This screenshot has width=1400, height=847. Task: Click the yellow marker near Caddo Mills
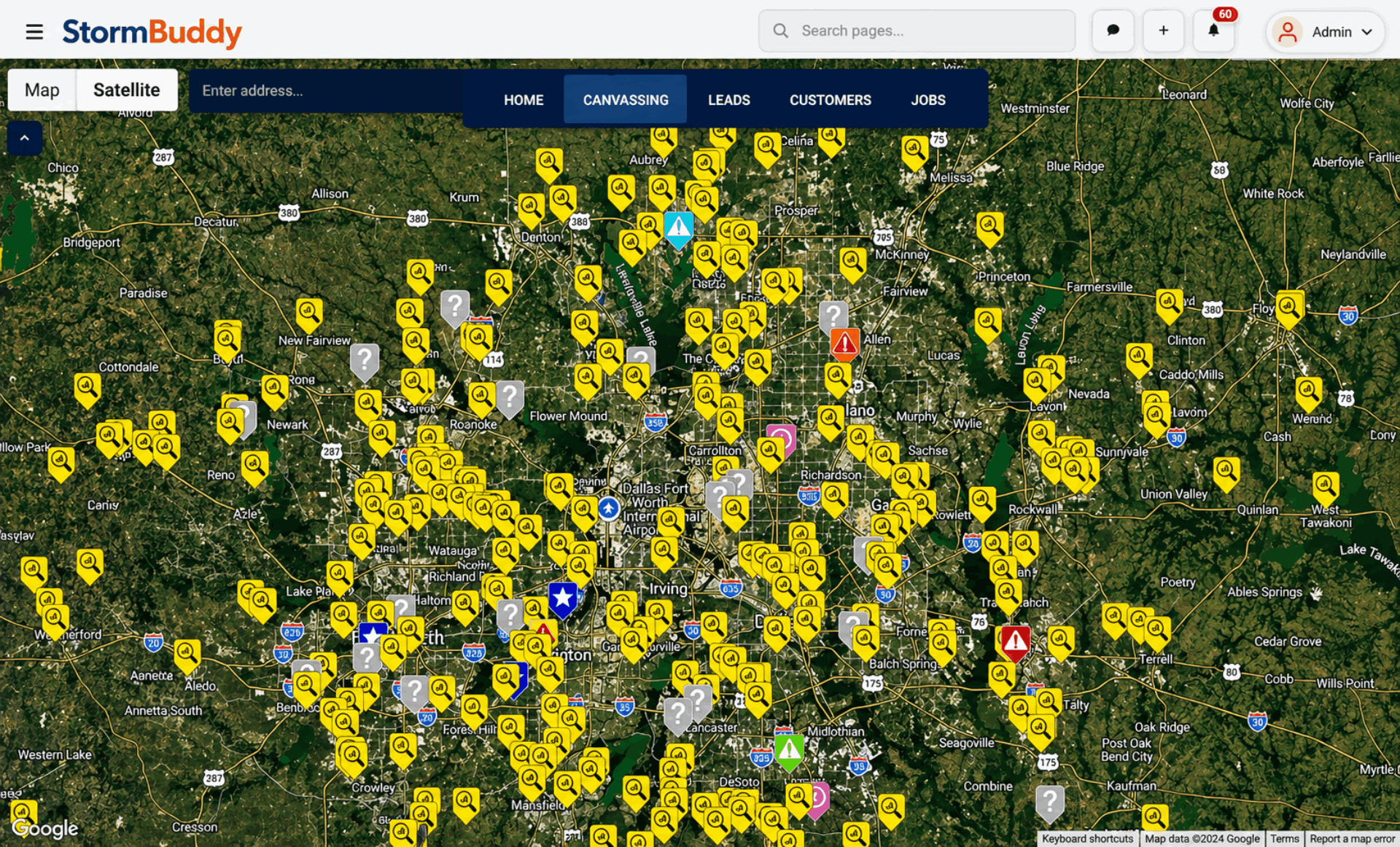1138,360
